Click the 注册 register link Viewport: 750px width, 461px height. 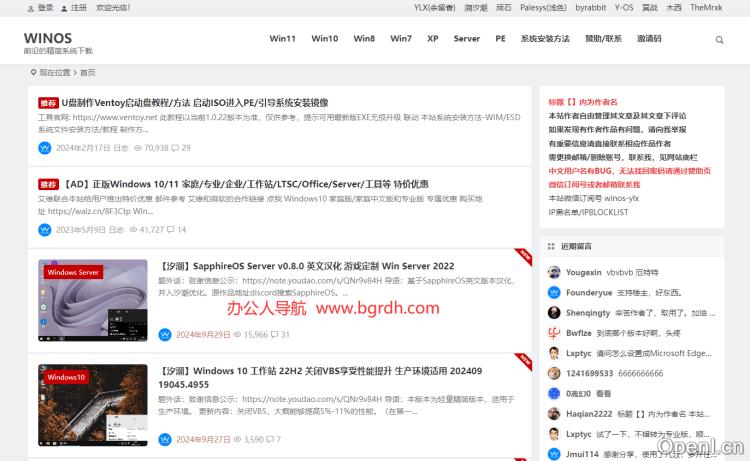(78, 7)
